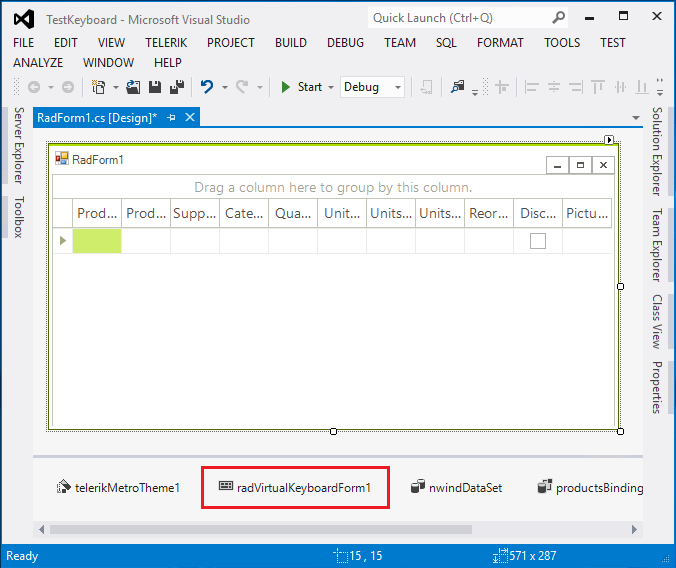Click the Align Lefts layout icon
676x568 pixels.
coord(532,87)
